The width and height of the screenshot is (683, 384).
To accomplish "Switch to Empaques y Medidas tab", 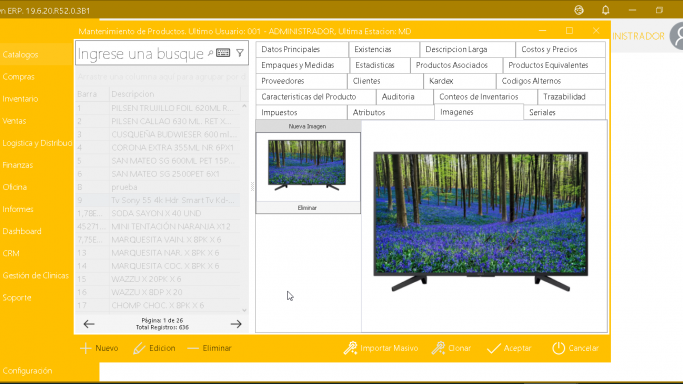I will [x=302, y=65].
